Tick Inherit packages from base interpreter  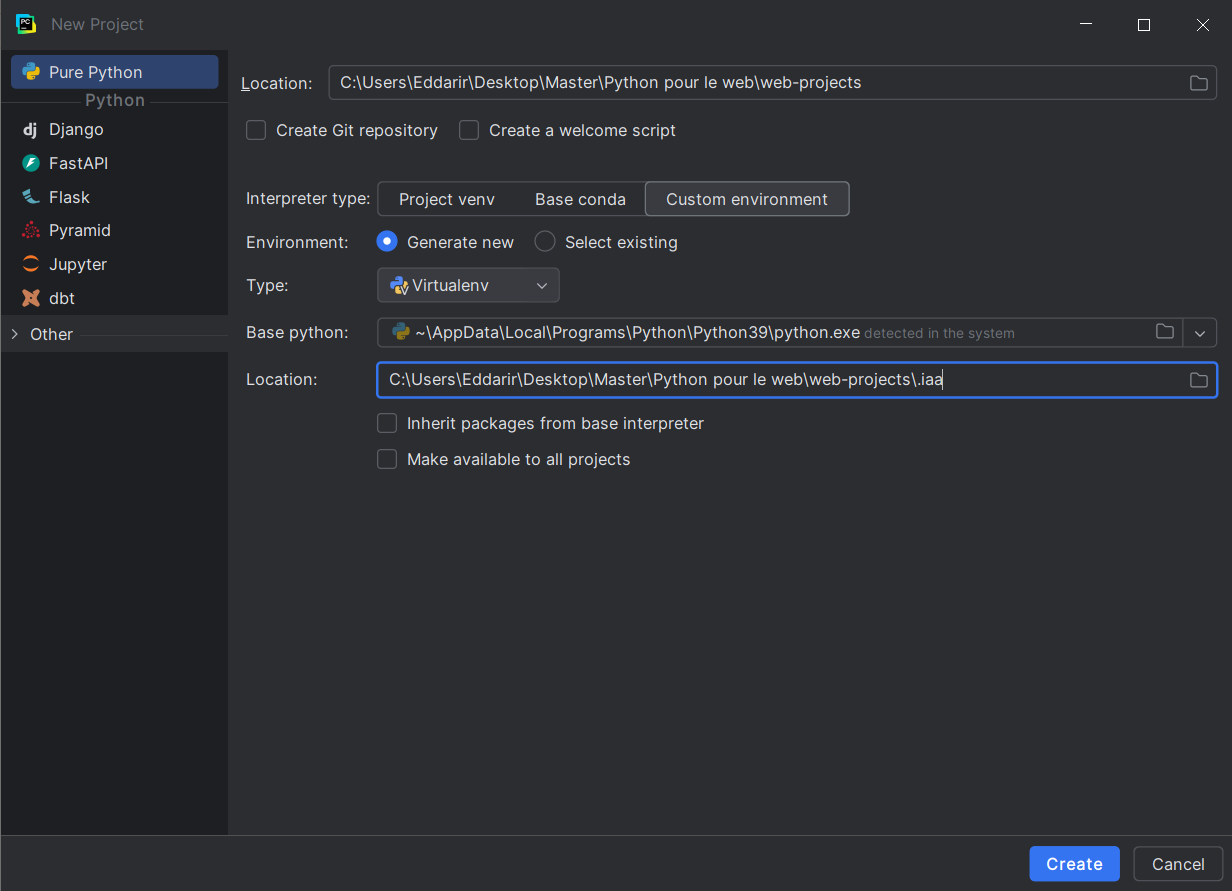coord(387,424)
